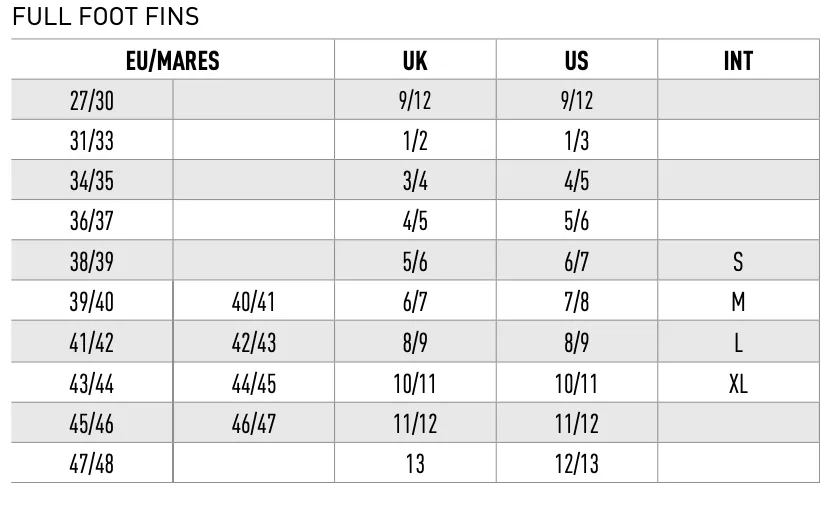Select the 36/37 EU size cell
Viewport: 832px width, 510px height.
click(x=92, y=220)
